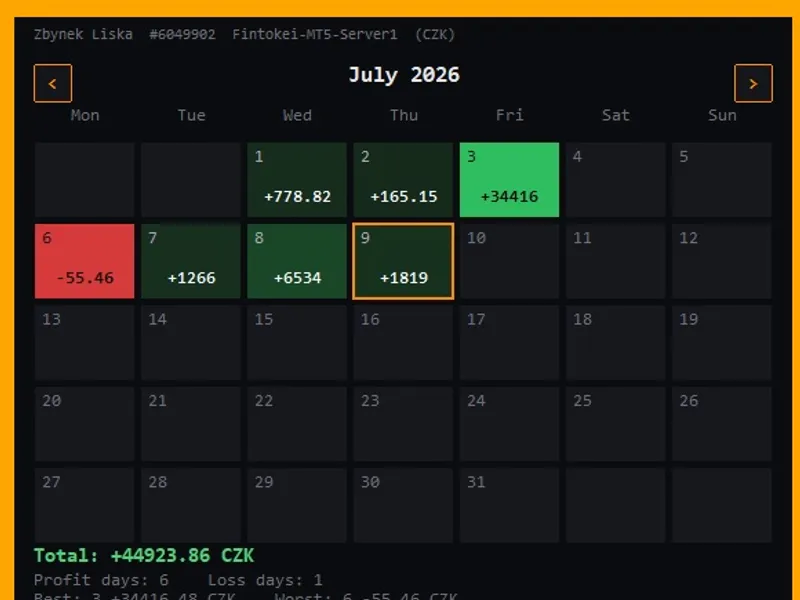Select the July 22 day cell
This screenshot has height=600, width=800.
(297, 424)
